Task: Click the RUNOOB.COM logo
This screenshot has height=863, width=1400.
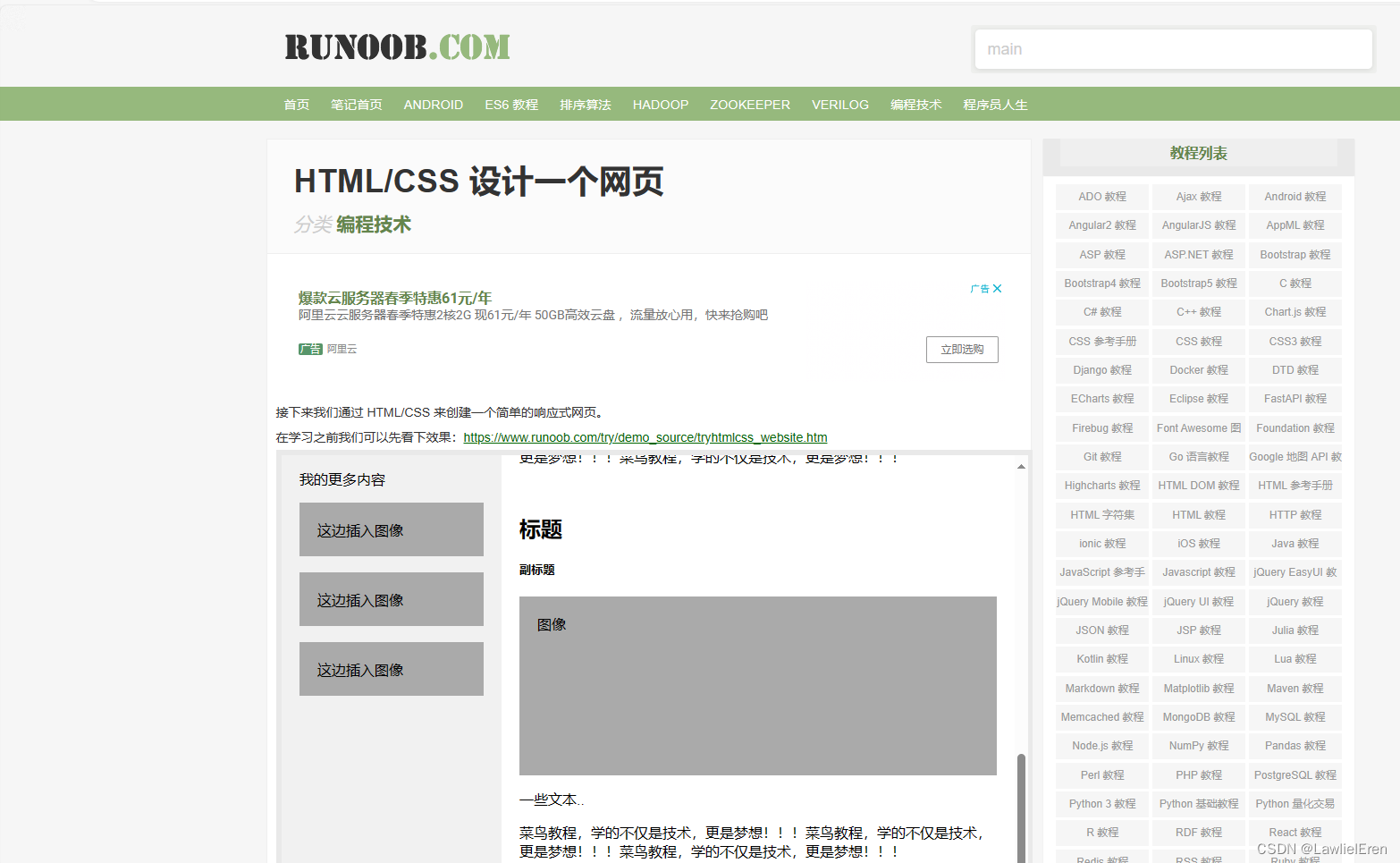Action: click(x=396, y=47)
